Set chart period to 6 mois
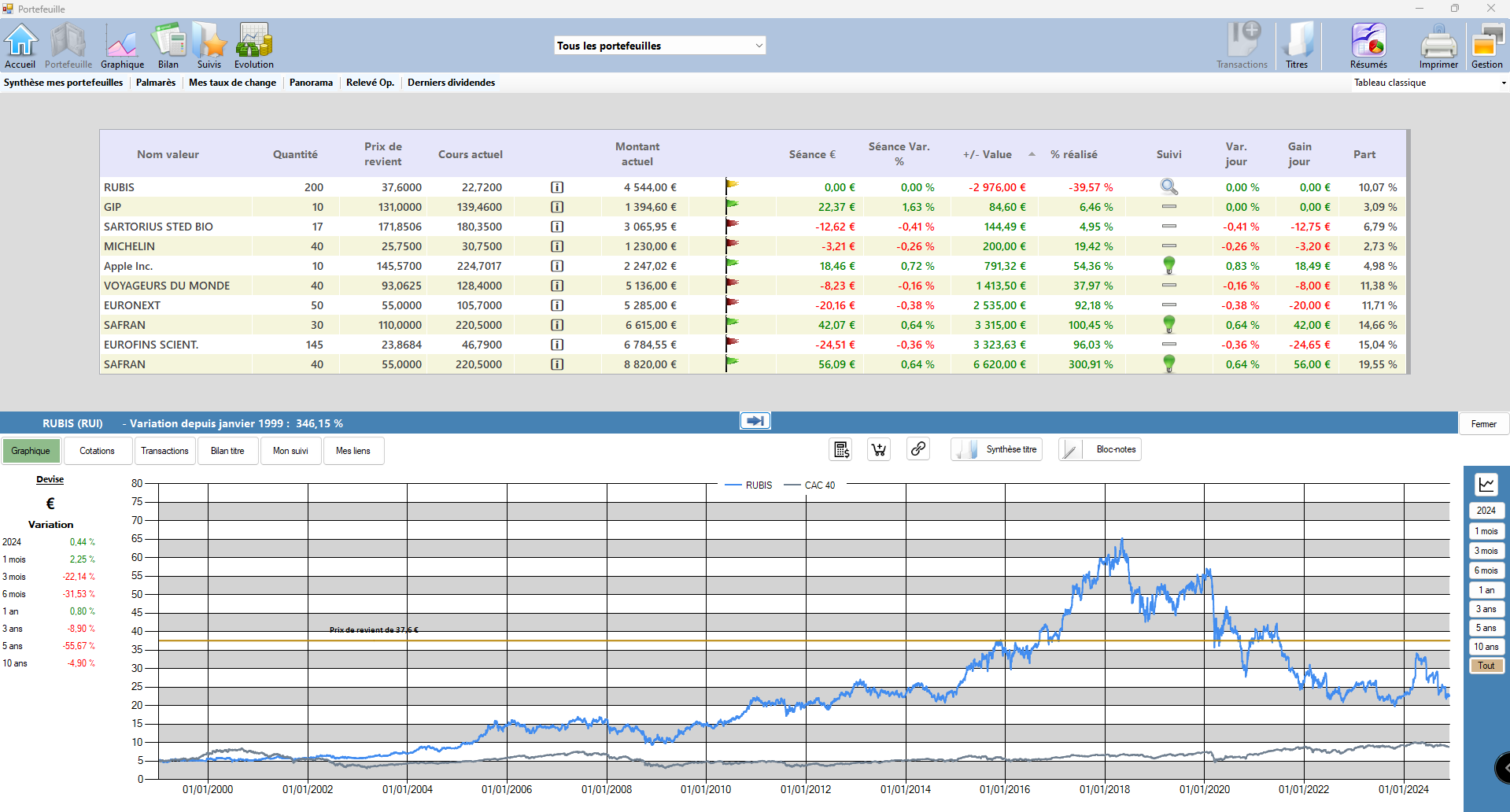Viewport: 1510px width, 812px height. pos(1486,570)
